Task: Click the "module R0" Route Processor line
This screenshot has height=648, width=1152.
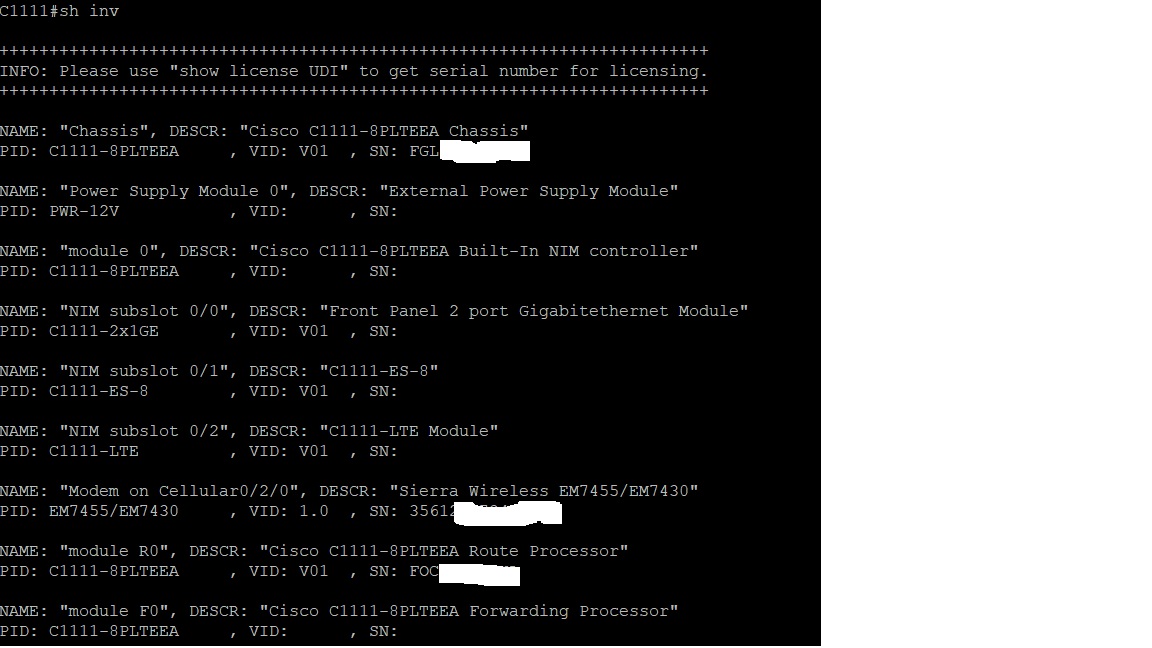Action: click(x=314, y=552)
